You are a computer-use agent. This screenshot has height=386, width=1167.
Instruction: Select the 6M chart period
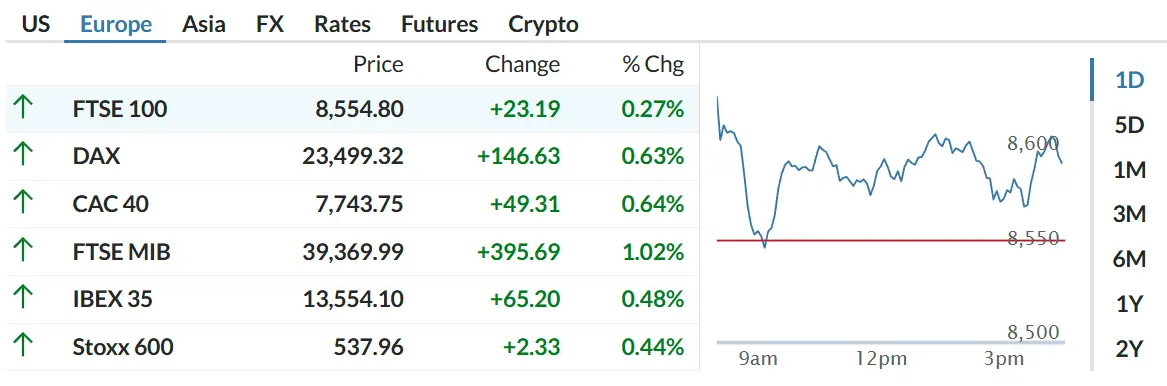click(x=1129, y=260)
